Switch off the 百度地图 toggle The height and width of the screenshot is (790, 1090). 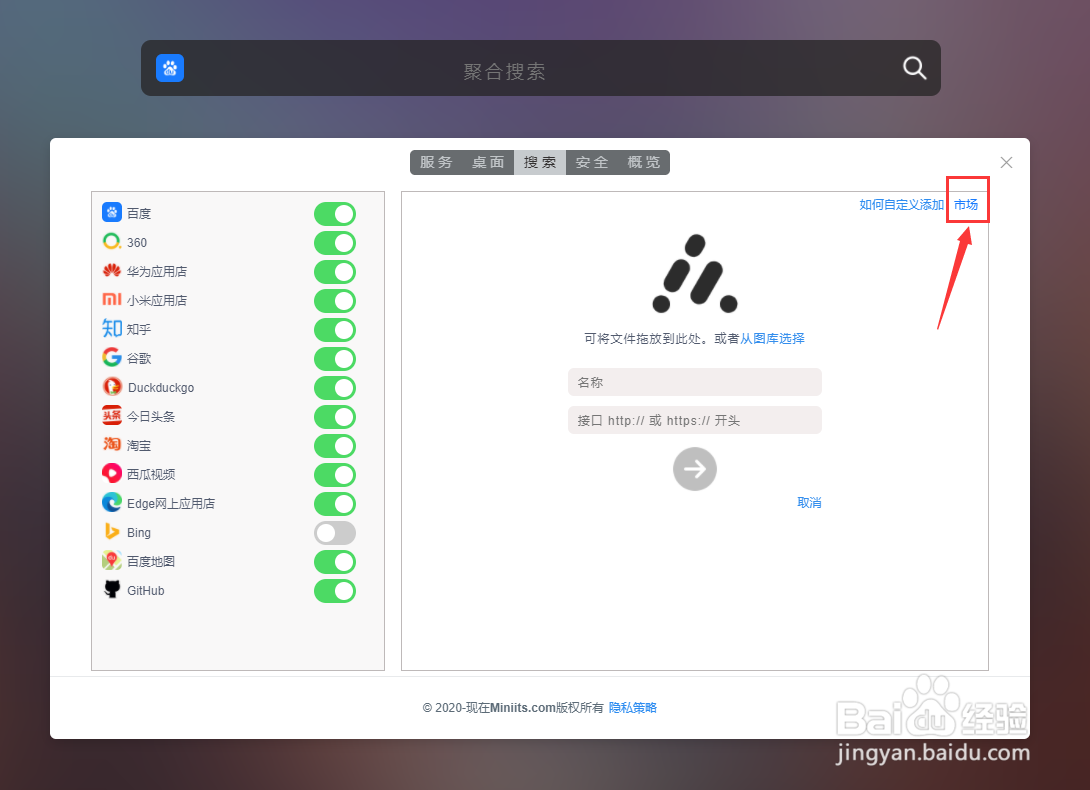coord(335,562)
